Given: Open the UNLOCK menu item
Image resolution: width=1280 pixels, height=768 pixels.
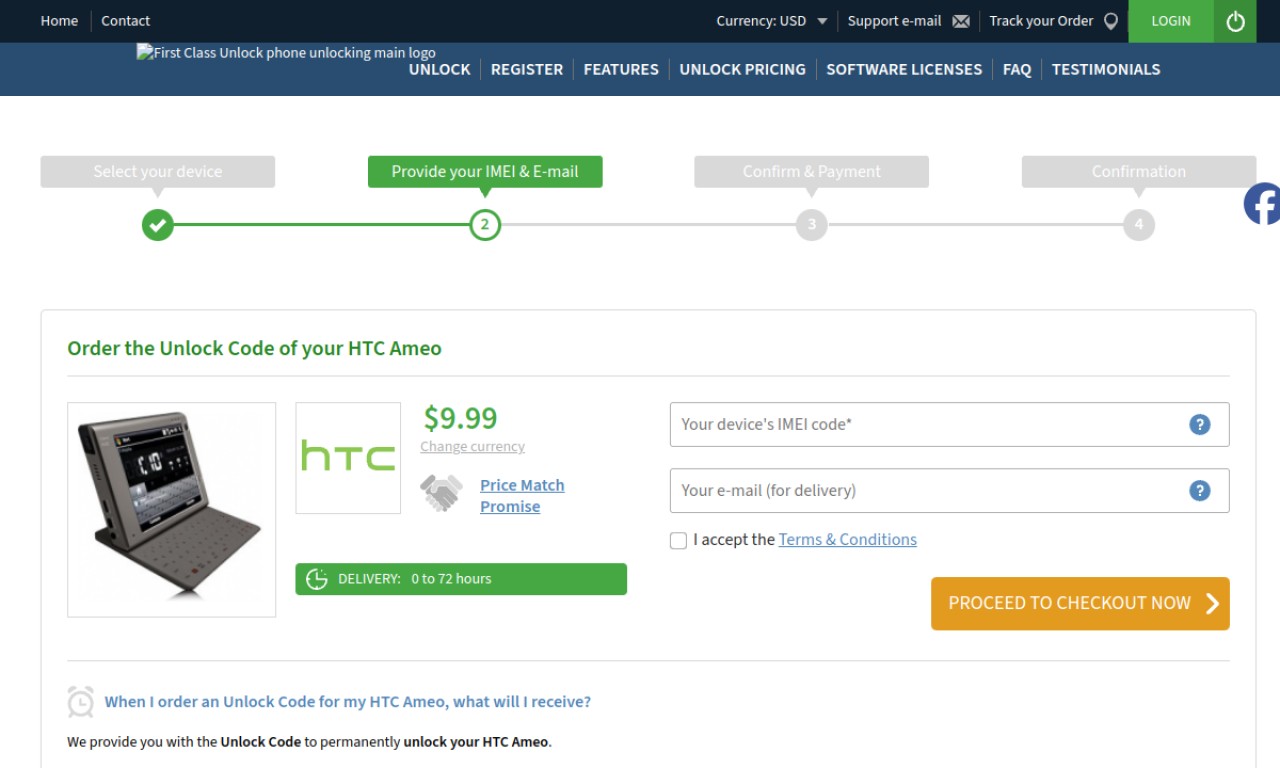Looking at the screenshot, I should (x=439, y=70).
